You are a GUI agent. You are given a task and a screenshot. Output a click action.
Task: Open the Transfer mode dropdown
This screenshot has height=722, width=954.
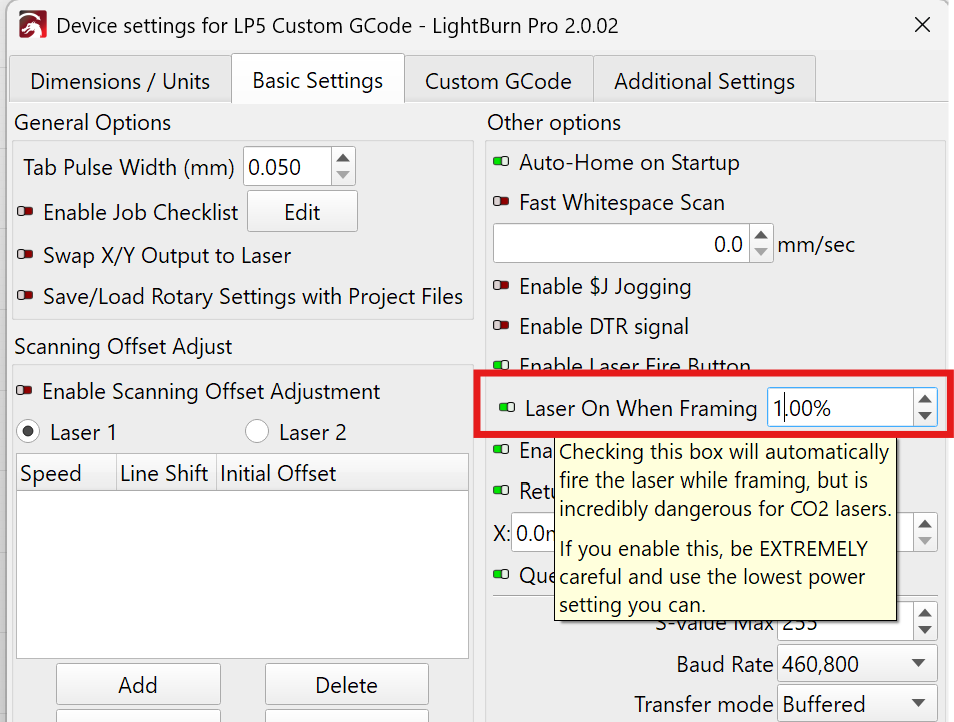857,704
